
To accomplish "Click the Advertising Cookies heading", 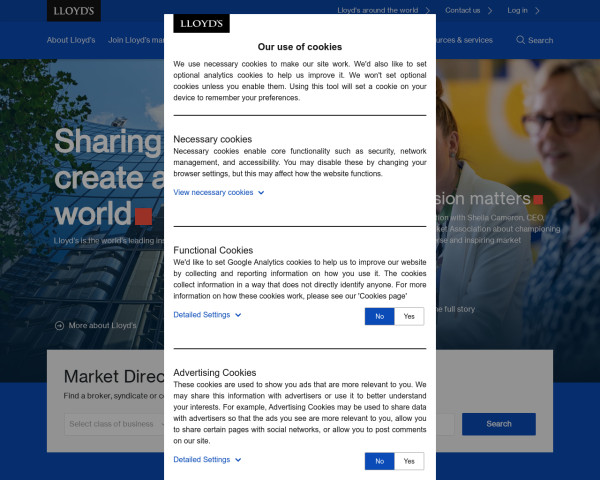I will 215,373.
